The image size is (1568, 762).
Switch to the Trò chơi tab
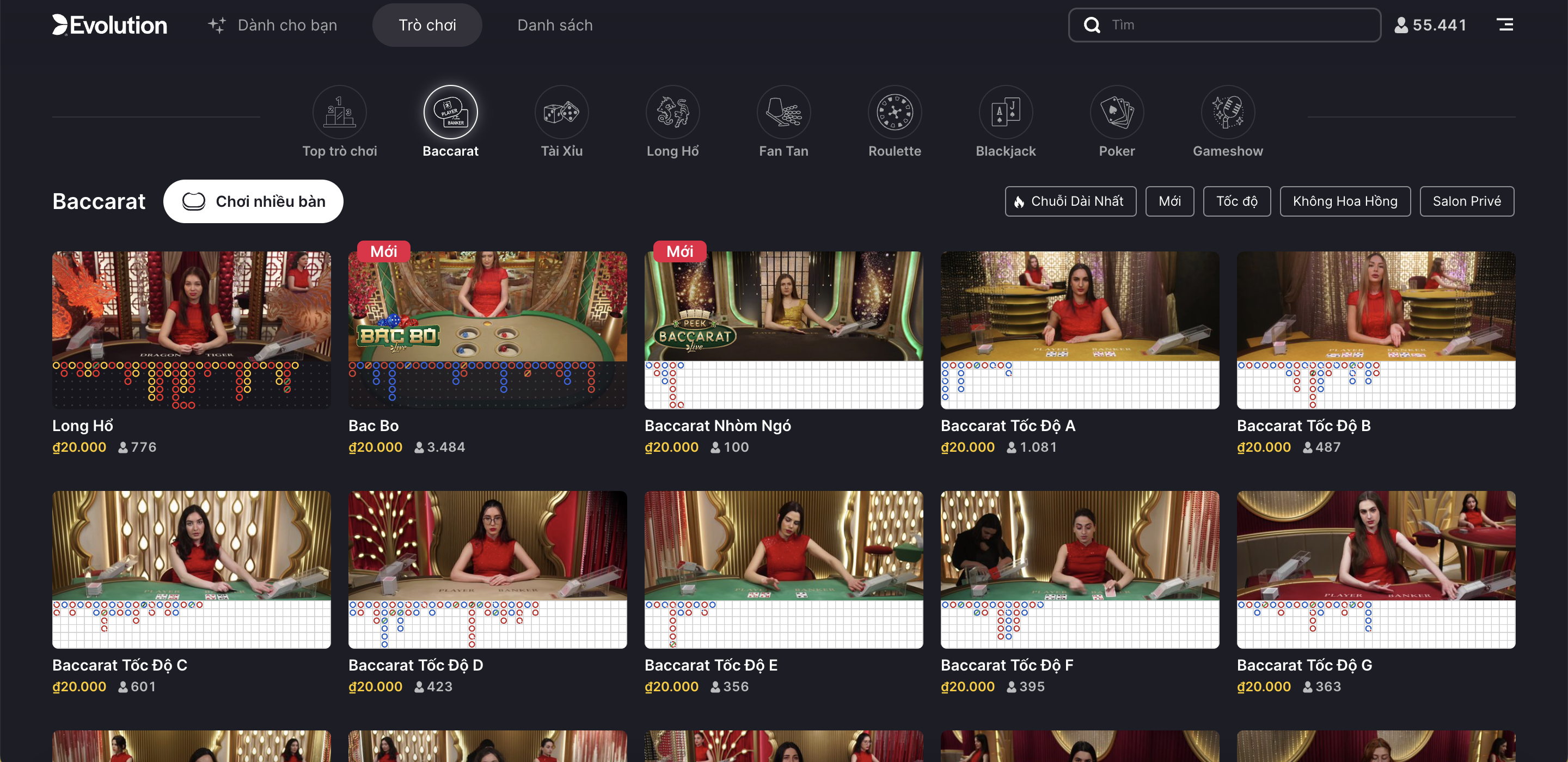(427, 25)
